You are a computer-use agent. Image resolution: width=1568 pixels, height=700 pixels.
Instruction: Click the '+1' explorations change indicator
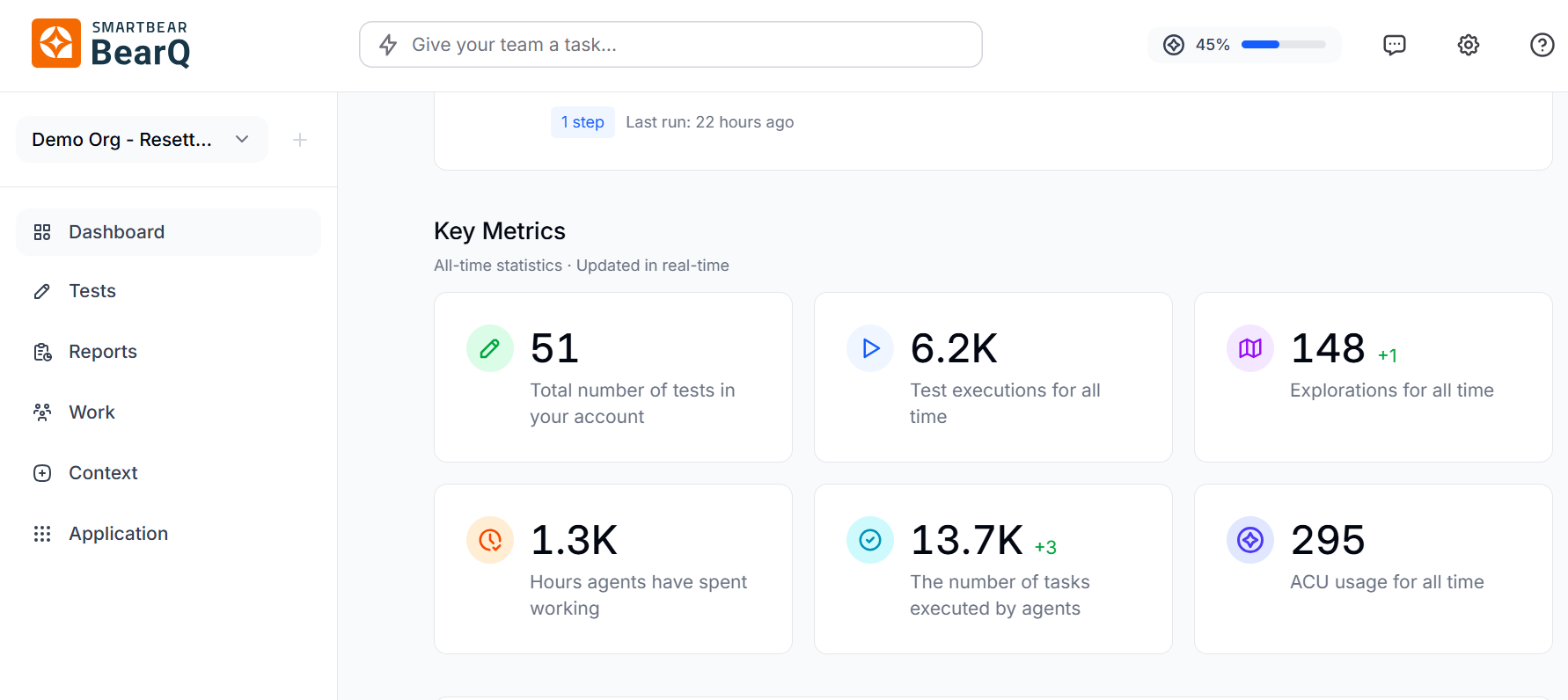[1388, 355]
